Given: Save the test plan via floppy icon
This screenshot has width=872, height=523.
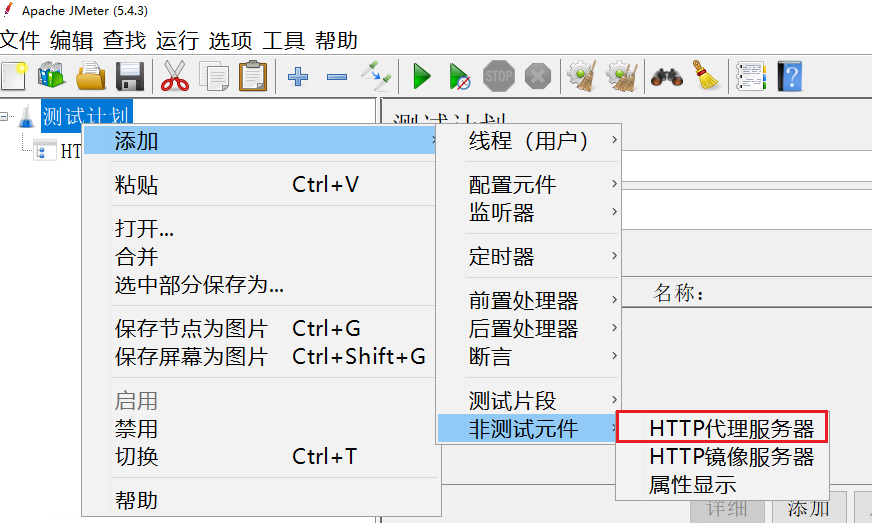Looking at the screenshot, I should pyautogui.click(x=130, y=76).
